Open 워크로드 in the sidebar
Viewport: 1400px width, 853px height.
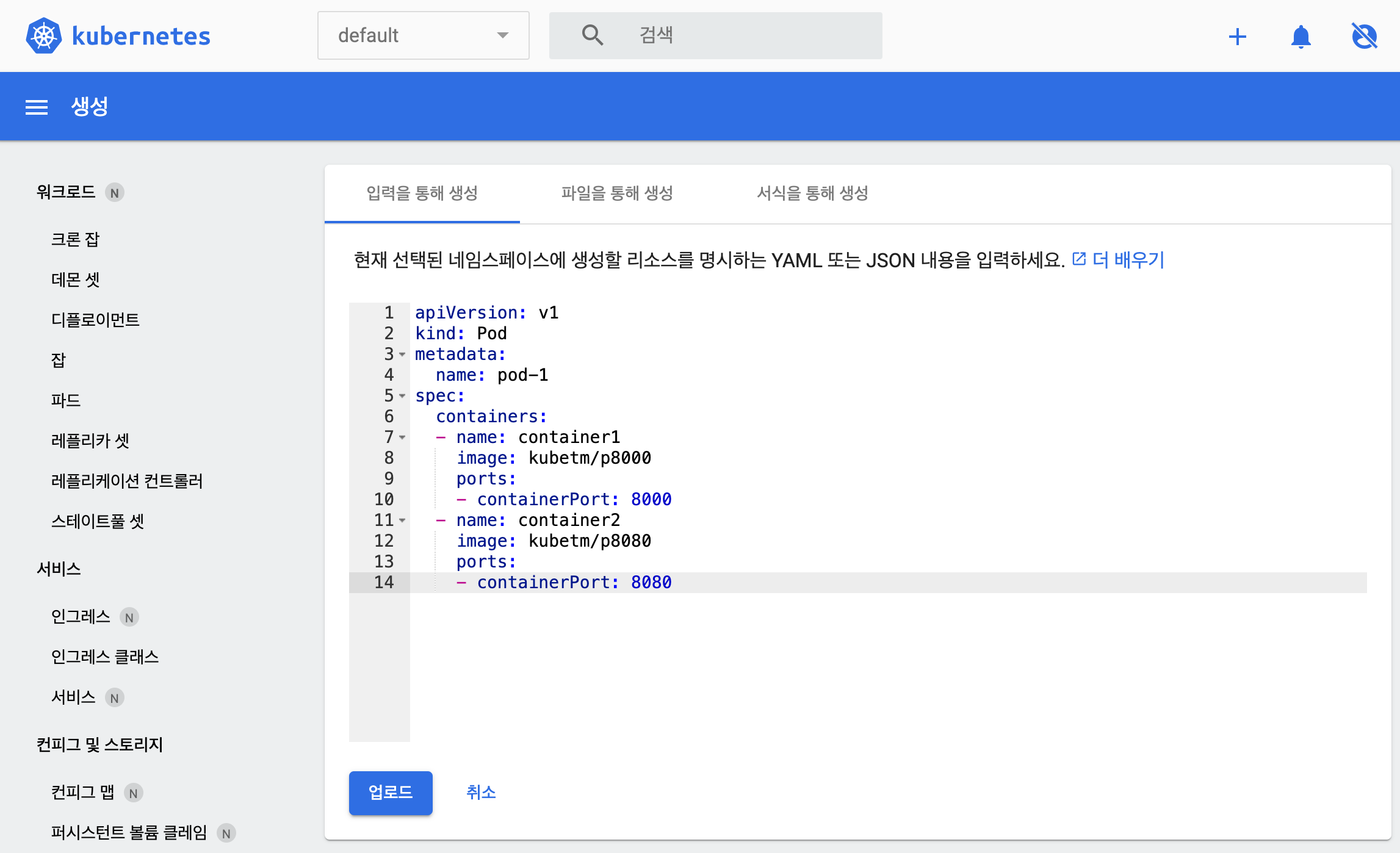[66, 192]
